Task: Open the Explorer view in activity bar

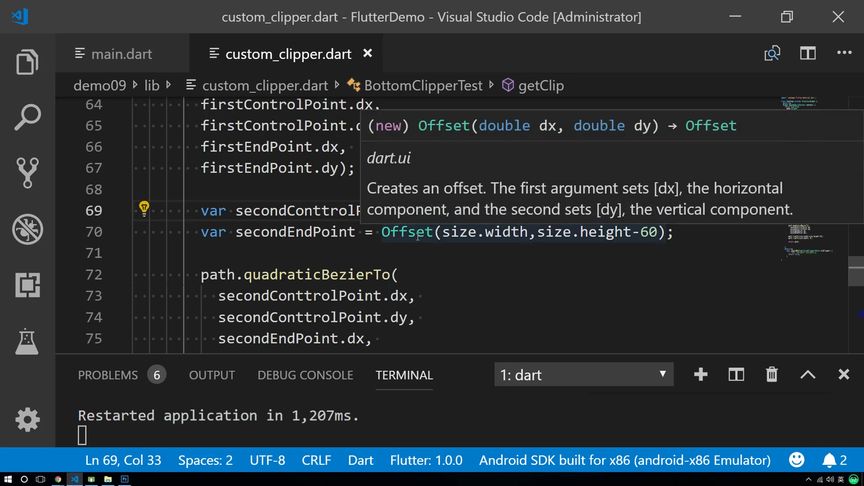Action: pos(27,62)
